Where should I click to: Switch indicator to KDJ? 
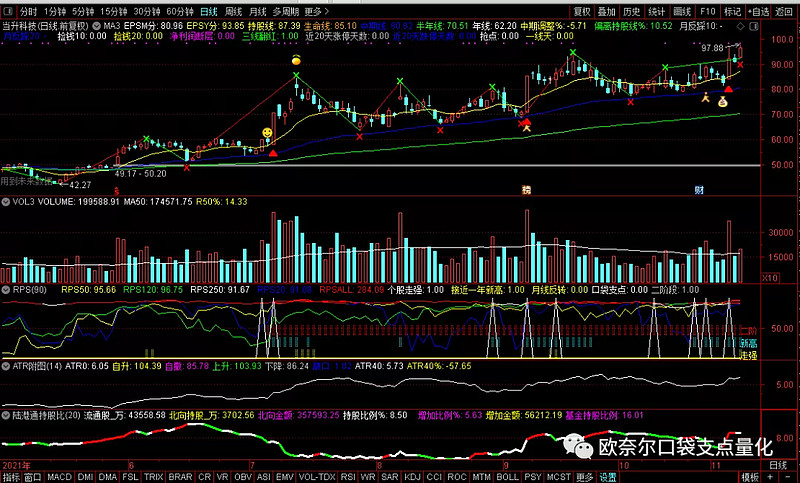(412, 477)
